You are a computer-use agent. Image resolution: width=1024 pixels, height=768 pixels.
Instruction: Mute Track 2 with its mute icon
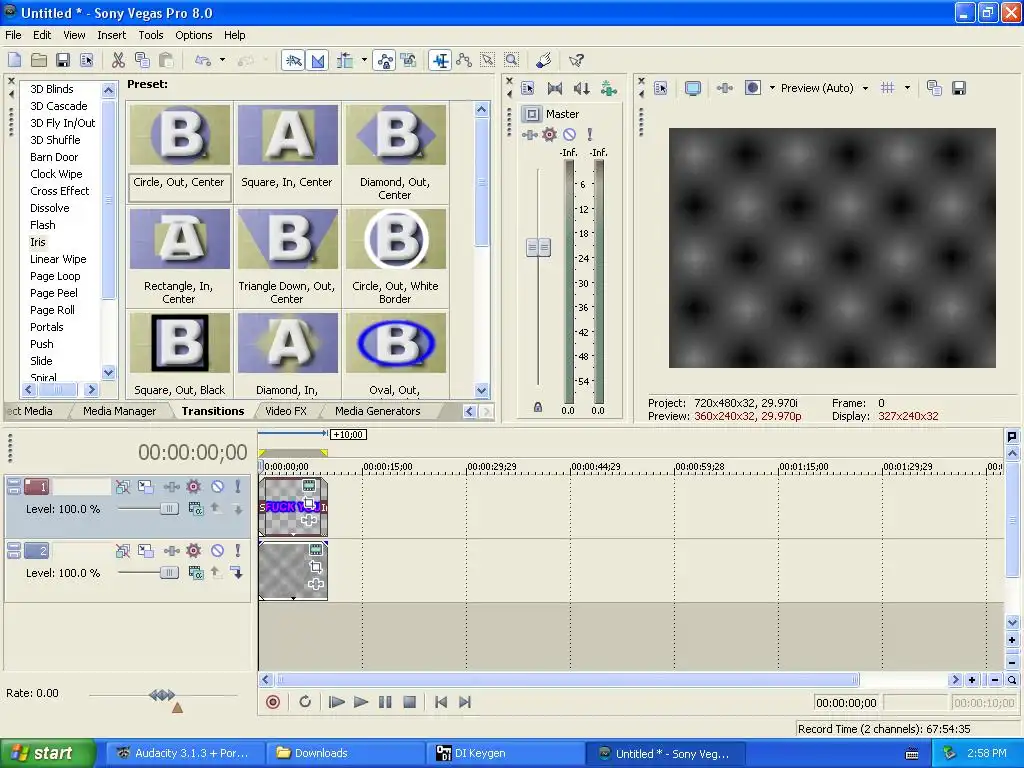point(217,551)
